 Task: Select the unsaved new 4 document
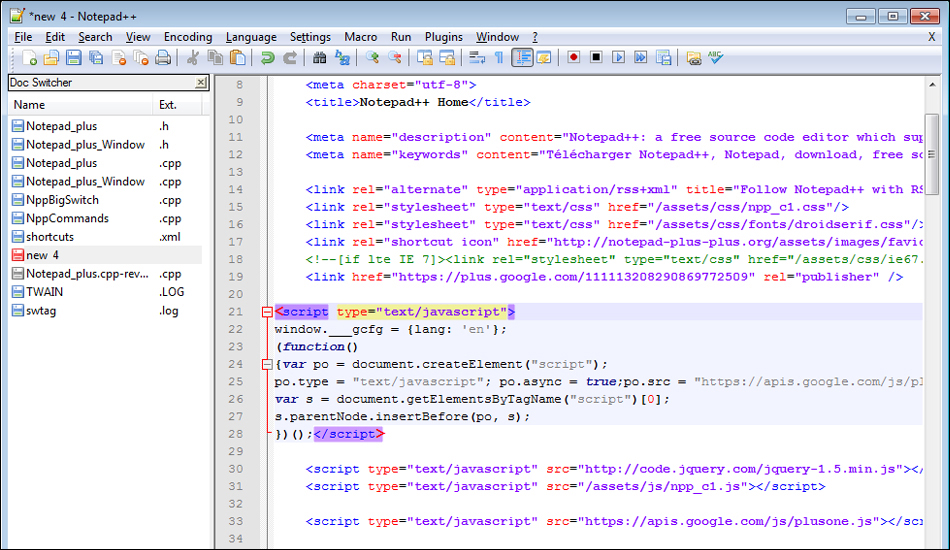[105, 255]
